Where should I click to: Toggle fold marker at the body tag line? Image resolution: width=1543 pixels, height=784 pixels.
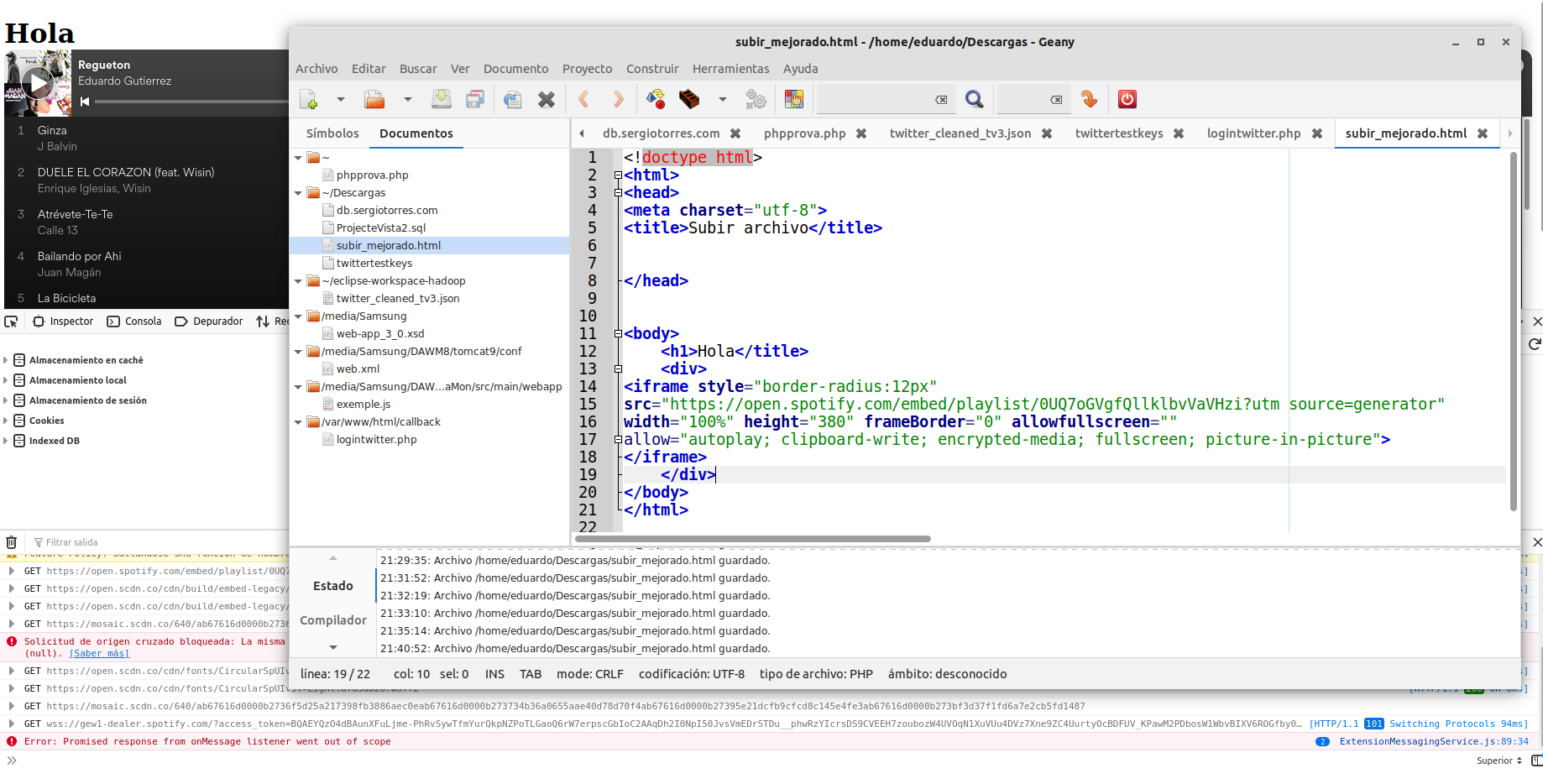(618, 334)
